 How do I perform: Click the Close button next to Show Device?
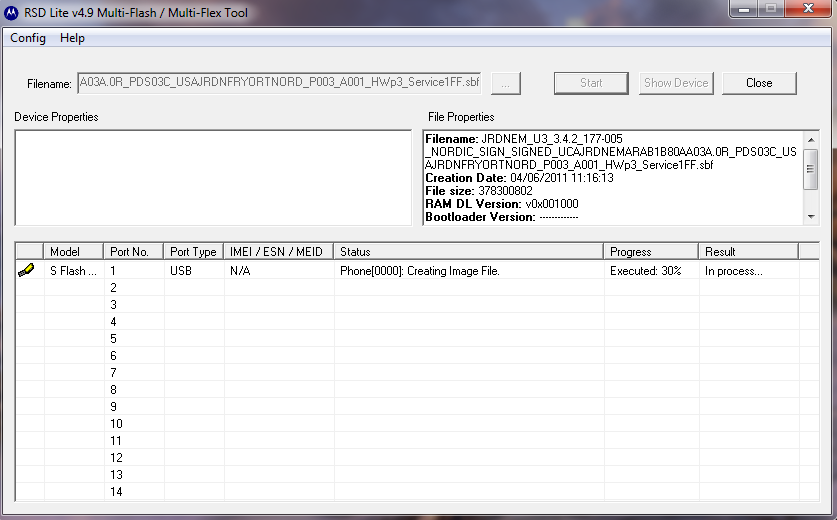pyautogui.click(x=759, y=83)
